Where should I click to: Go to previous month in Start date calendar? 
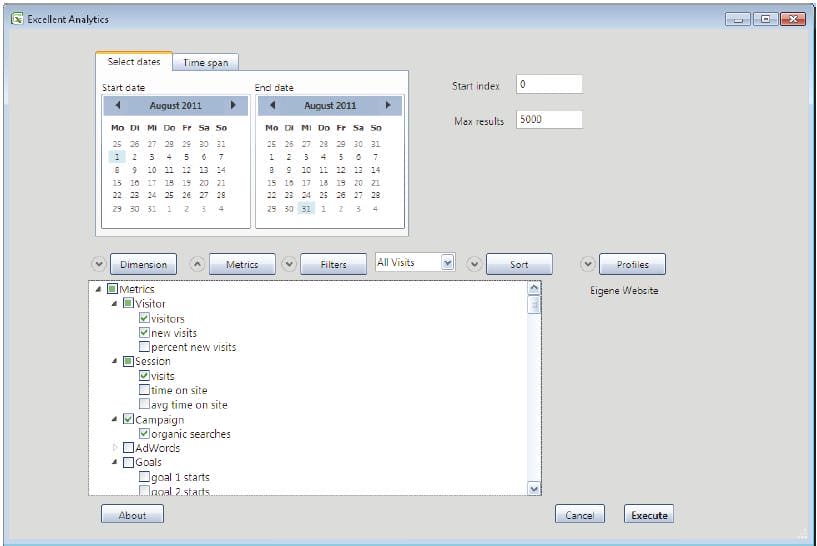click(x=118, y=105)
